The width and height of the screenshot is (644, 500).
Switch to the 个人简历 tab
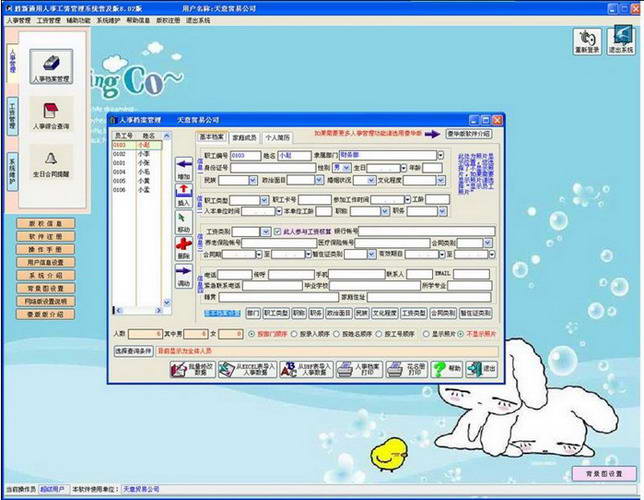277,138
